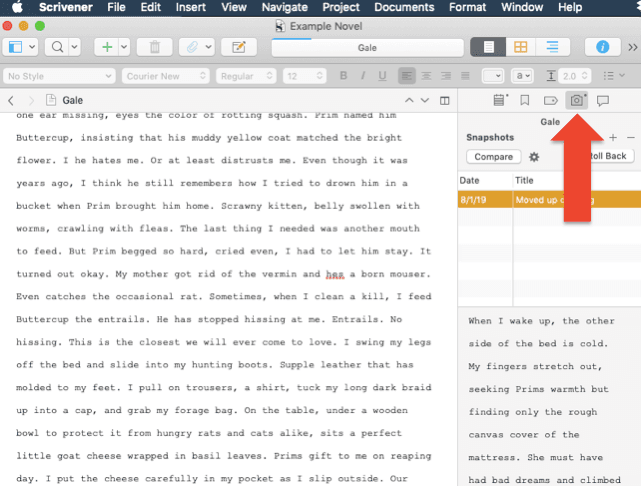Go to previous document up arrow
This screenshot has width=641, height=486.
pyautogui.click(x=409, y=101)
